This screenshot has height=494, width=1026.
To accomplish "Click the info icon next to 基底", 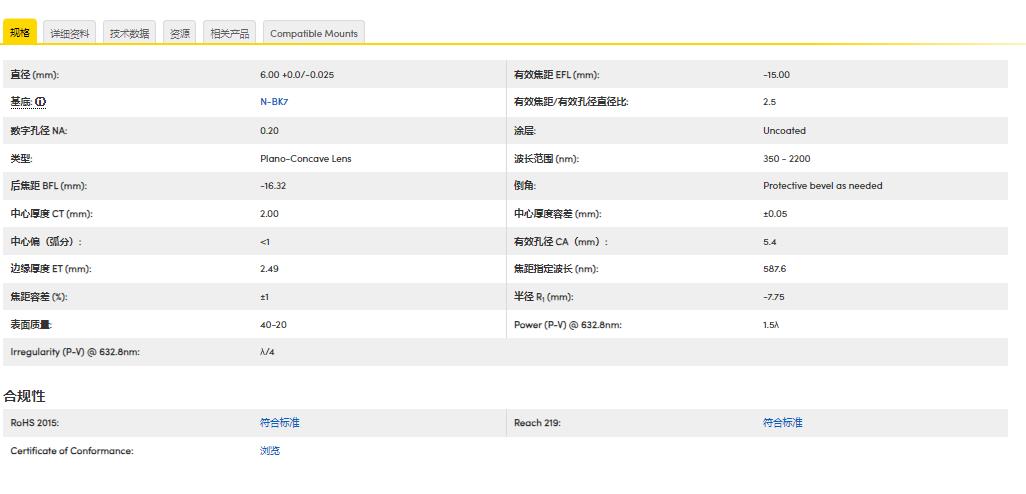I will [41, 102].
